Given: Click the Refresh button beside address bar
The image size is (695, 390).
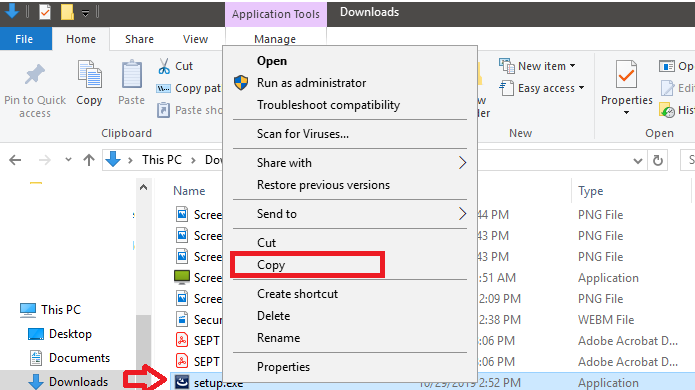Looking at the screenshot, I should [x=658, y=160].
